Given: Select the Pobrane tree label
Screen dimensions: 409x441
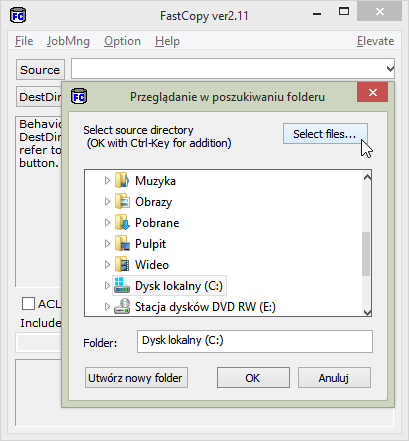Looking at the screenshot, I should coord(157,223).
